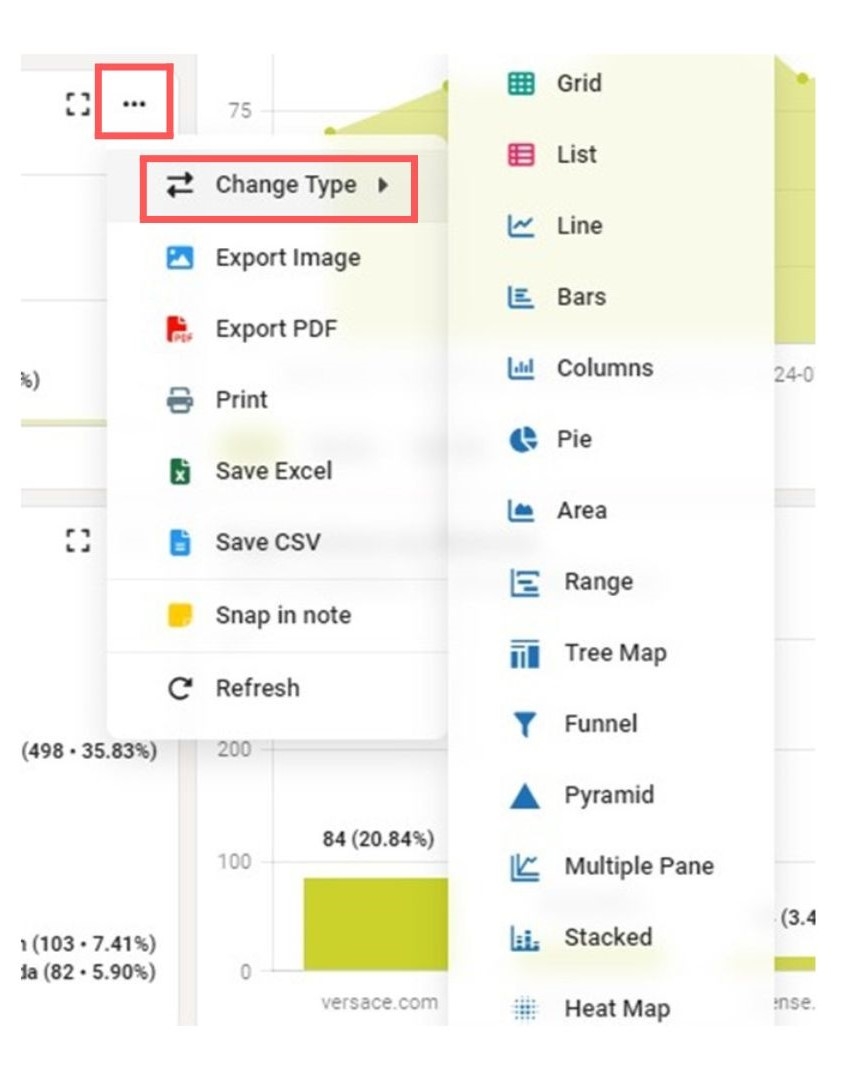Image resolution: width=851 pixels, height=1080 pixels.
Task: Click the Snap in note icon
Action: (180, 615)
